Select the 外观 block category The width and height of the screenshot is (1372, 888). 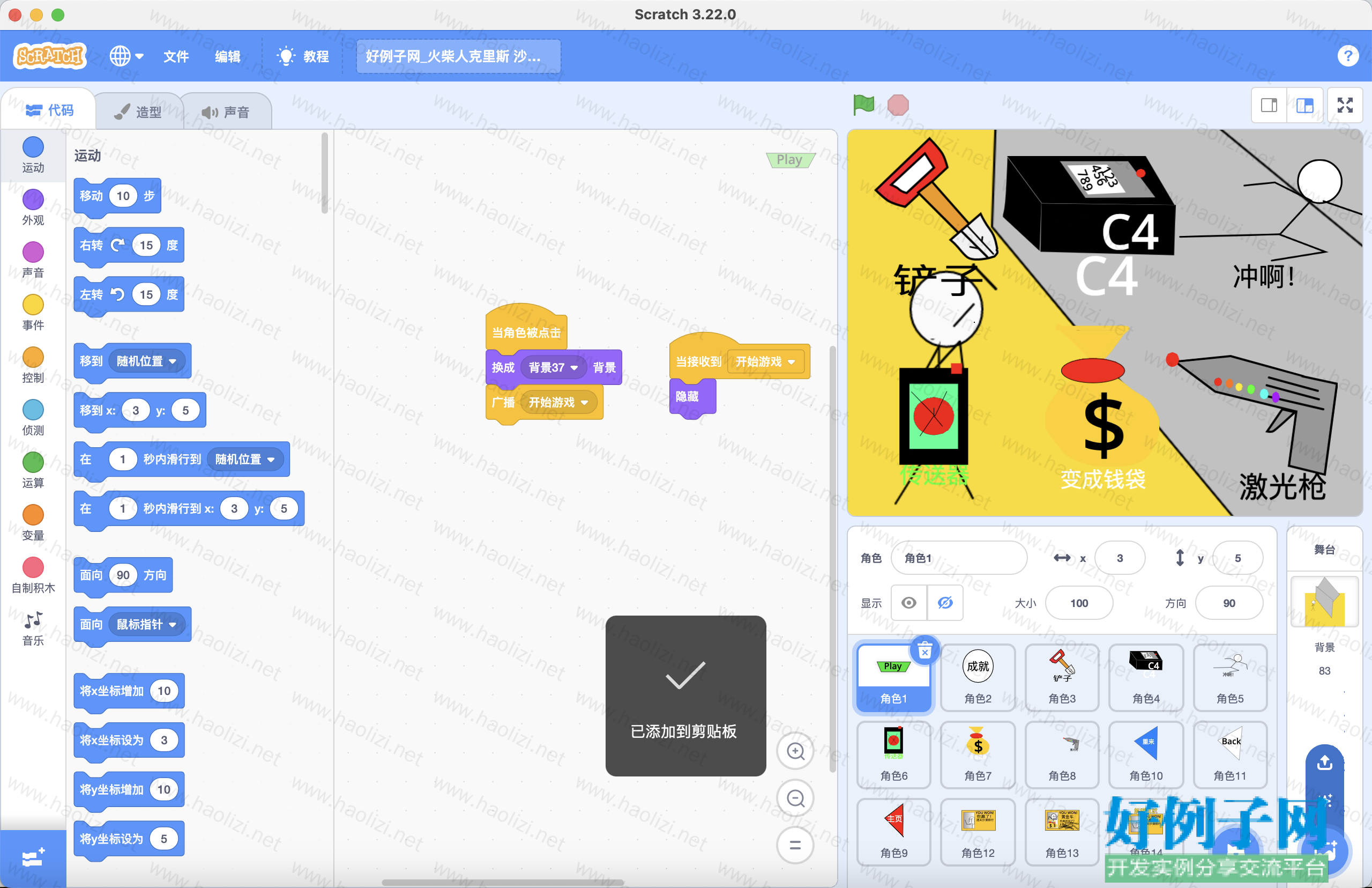click(33, 207)
